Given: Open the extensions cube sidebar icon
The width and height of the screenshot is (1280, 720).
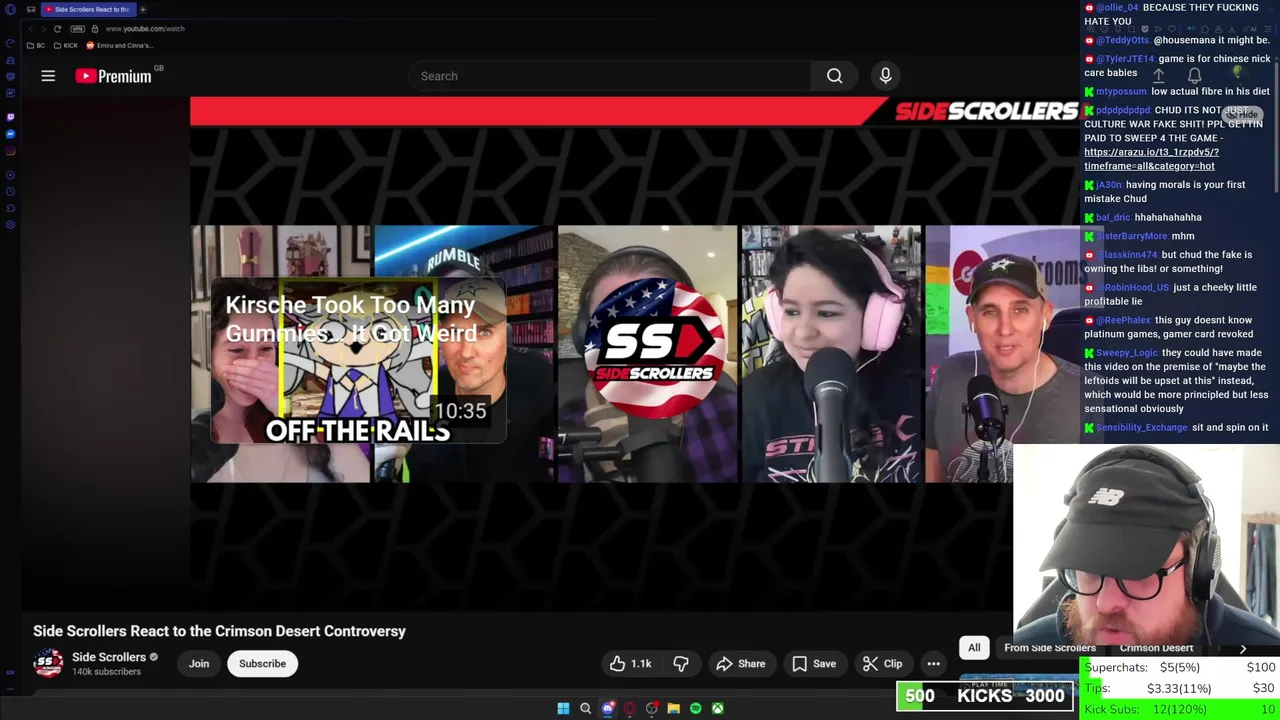Looking at the screenshot, I should point(10,208).
